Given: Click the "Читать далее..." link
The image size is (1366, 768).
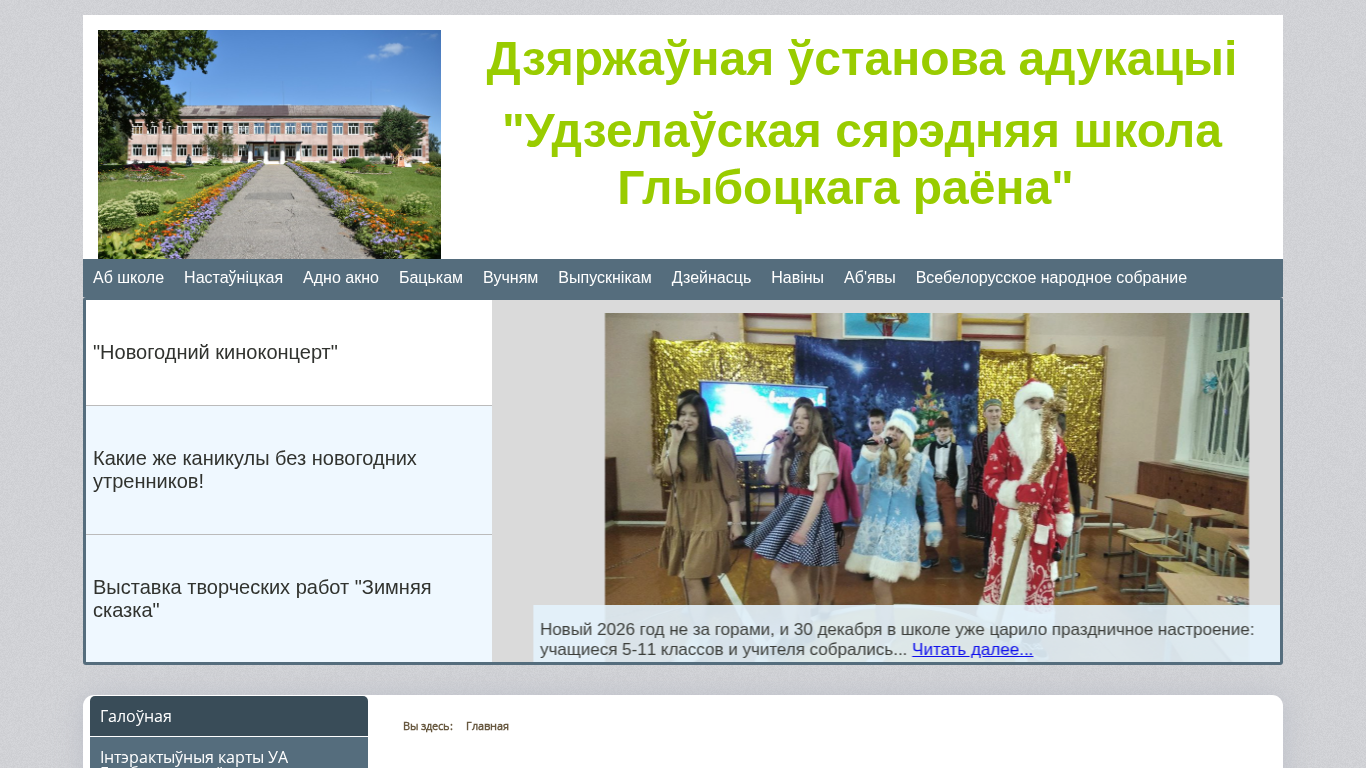Looking at the screenshot, I should (972, 650).
